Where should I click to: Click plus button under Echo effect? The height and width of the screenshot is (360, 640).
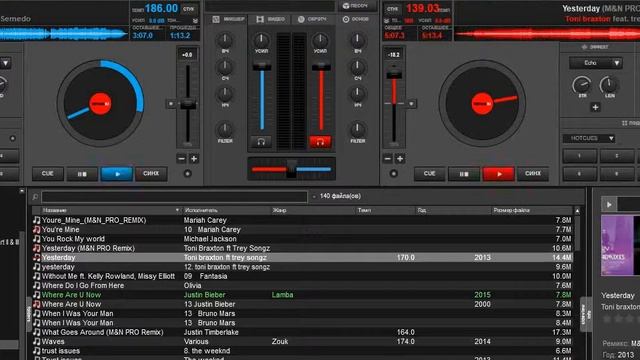pos(595,107)
